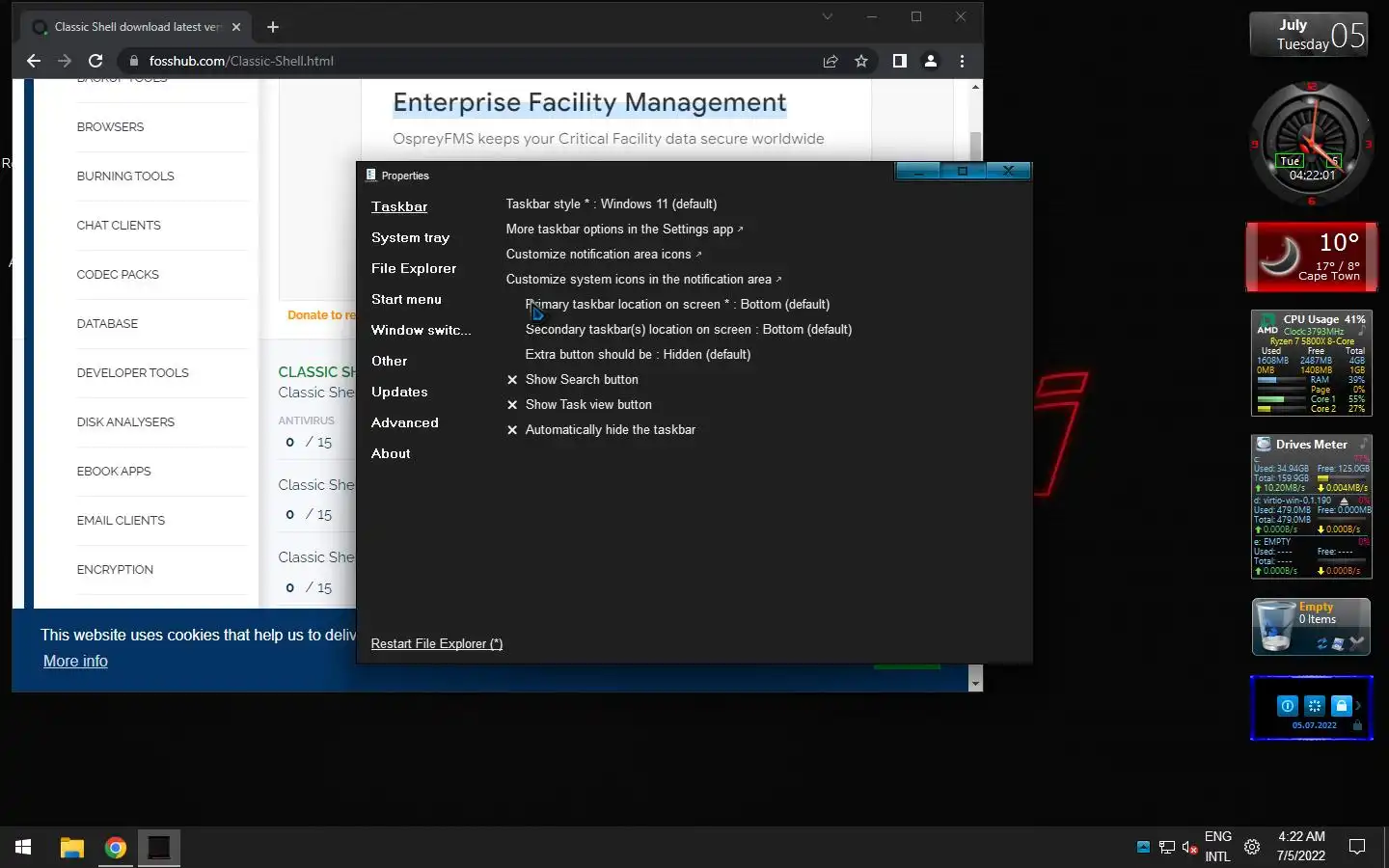The height and width of the screenshot is (868, 1389).
Task: Reload the fosshub page
Action: [95, 61]
